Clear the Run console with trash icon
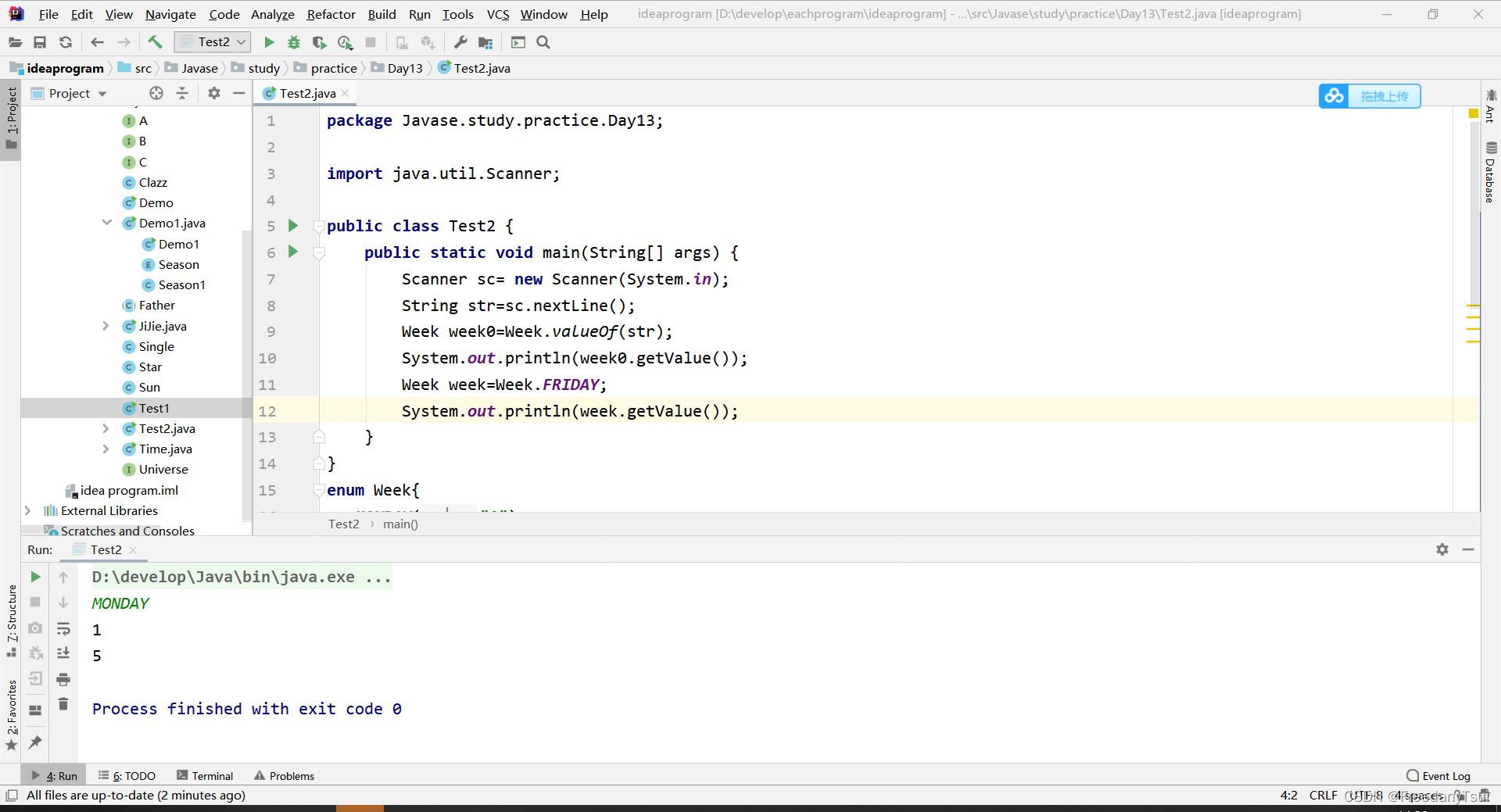 tap(63, 704)
